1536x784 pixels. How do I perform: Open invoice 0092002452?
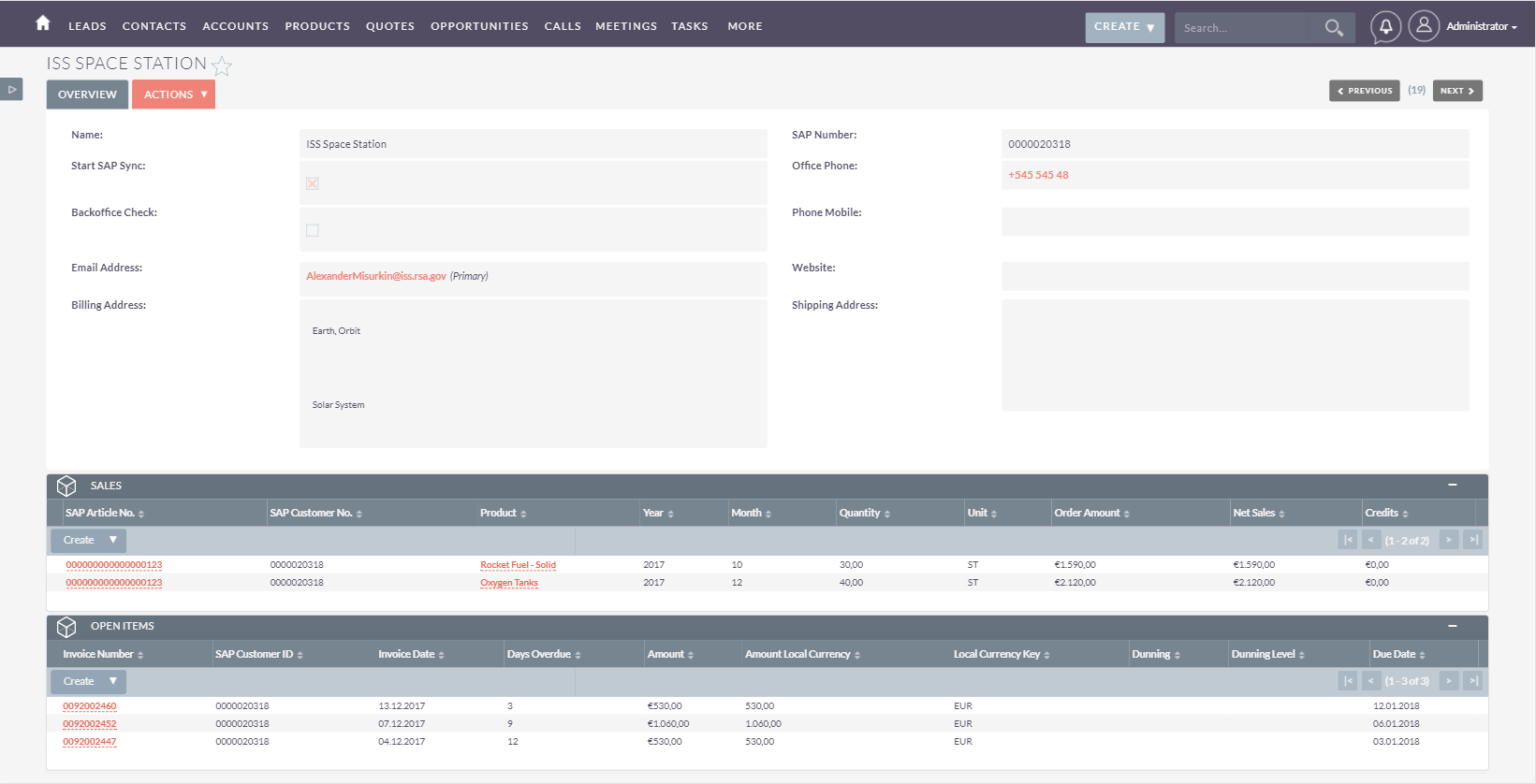[x=90, y=724]
